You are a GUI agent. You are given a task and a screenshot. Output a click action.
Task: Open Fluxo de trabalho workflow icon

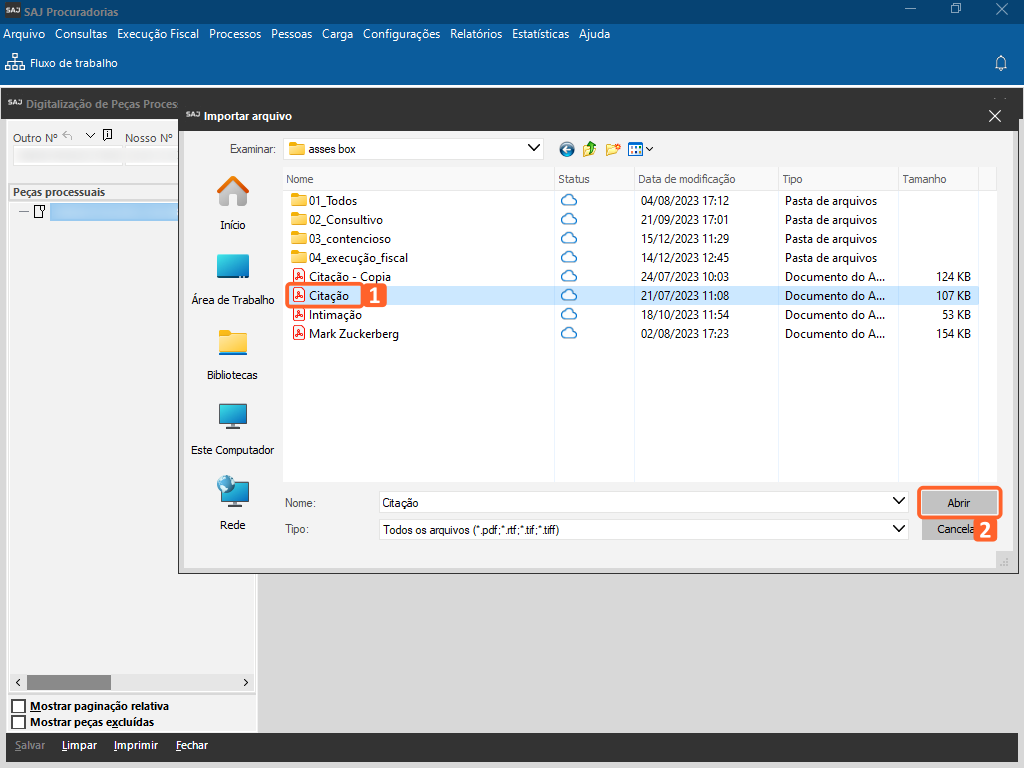[15, 63]
